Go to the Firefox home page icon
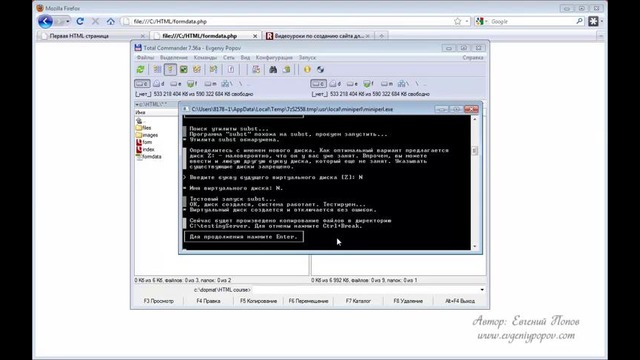Image resolution: width=640 pixels, height=360 pixels. tap(111, 21)
